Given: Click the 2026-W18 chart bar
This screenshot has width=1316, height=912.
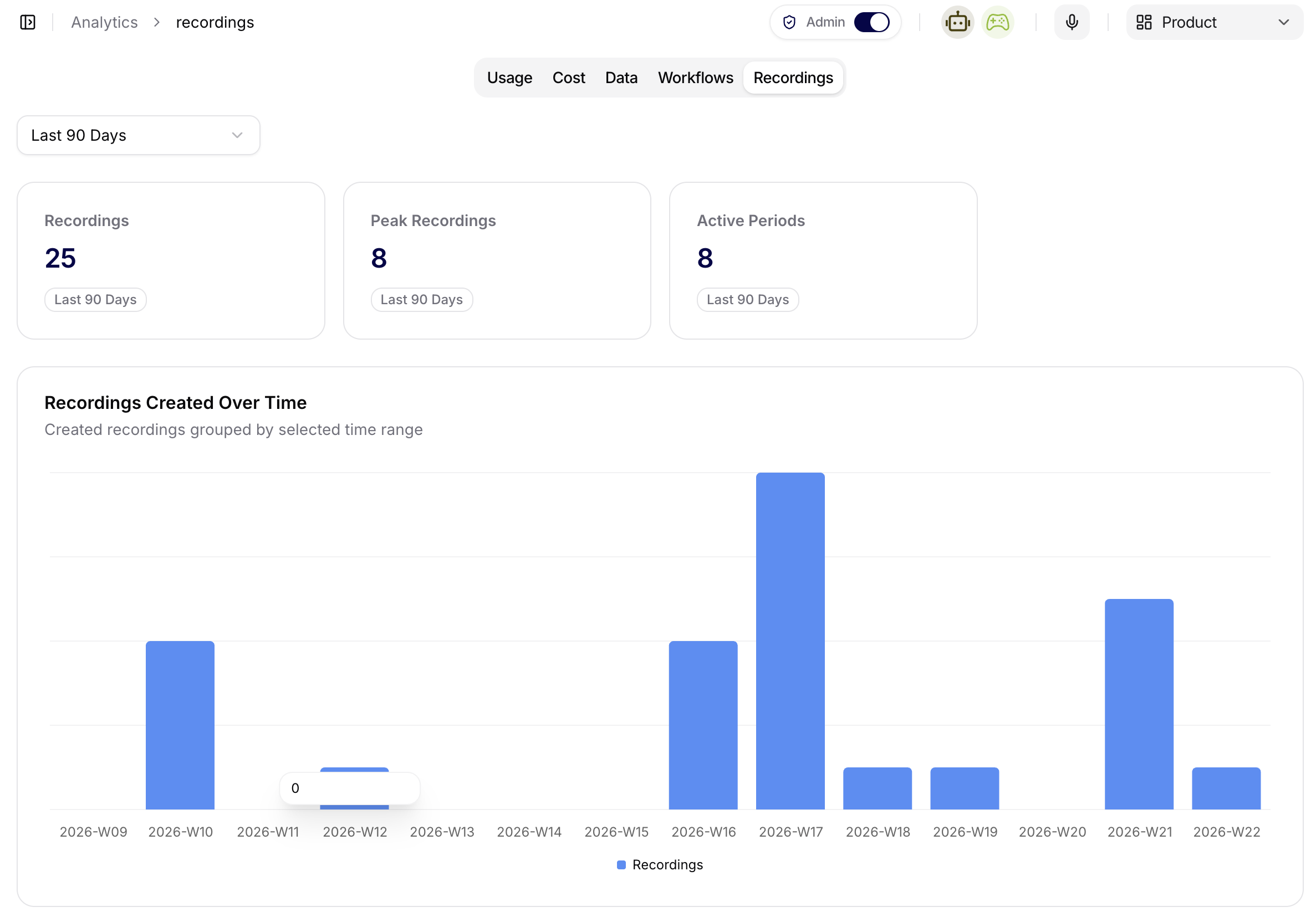Looking at the screenshot, I should (x=878, y=788).
